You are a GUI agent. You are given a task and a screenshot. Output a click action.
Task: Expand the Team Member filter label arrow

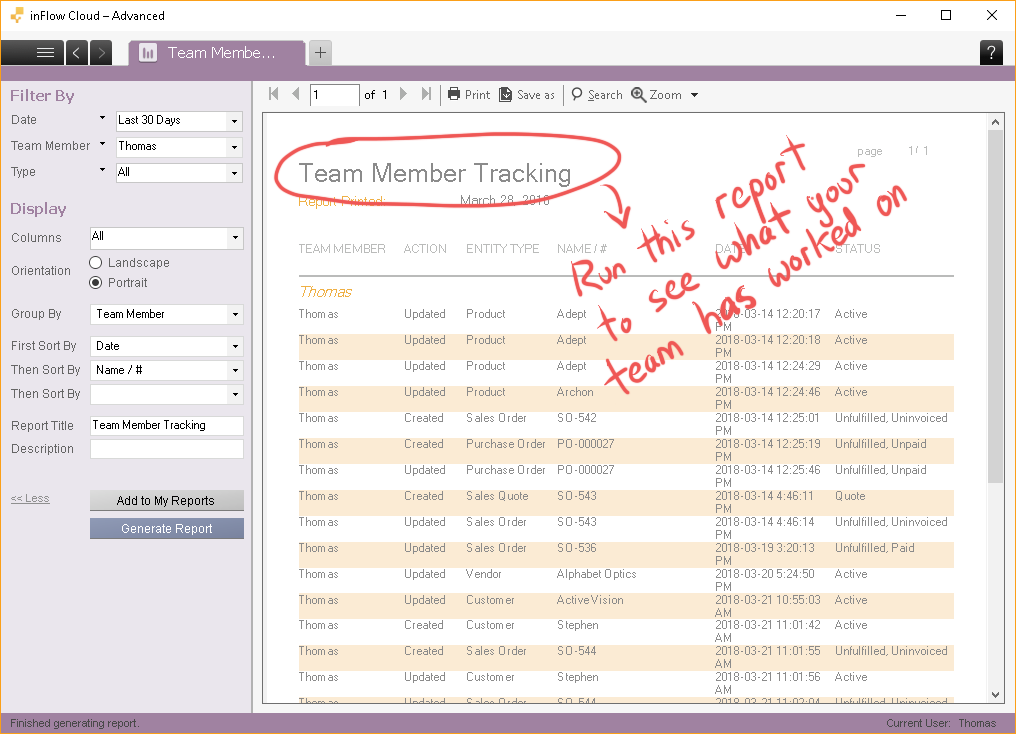click(x=102, y=144)
